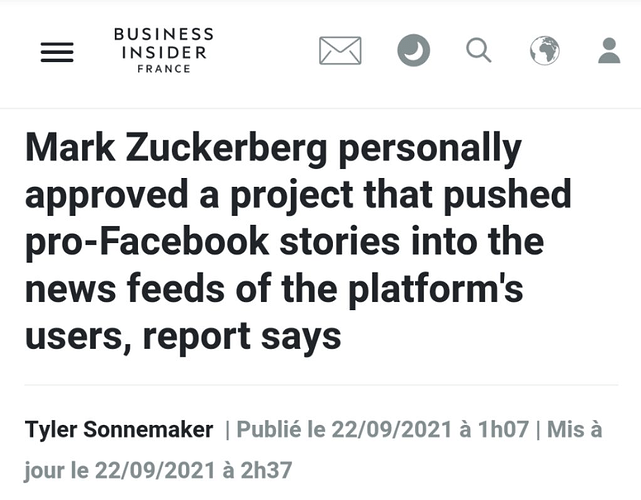Click the newsletter envelope icon
Screen dimensions: 641x500
[340, 50]
